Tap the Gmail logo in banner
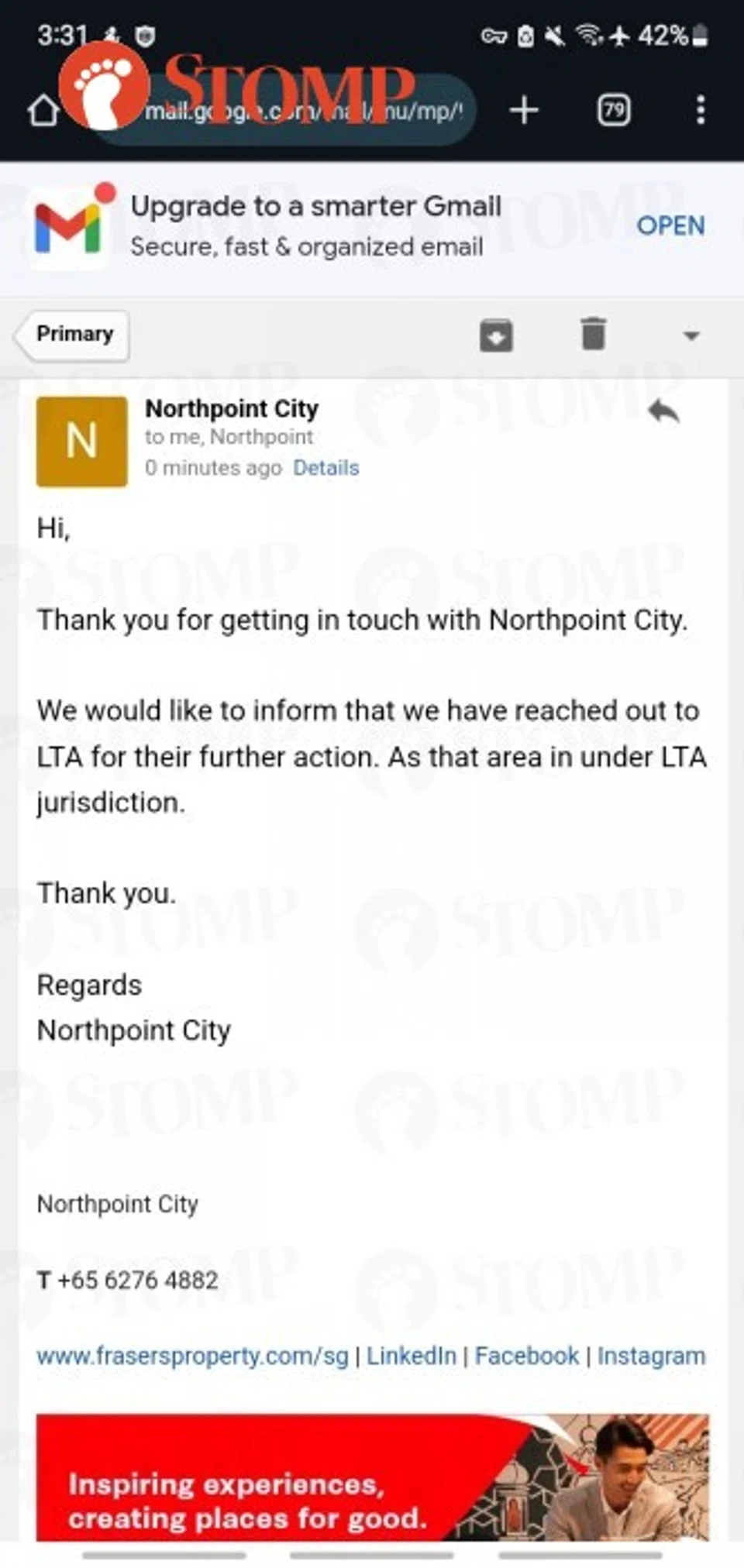This screenshot has width=744, height=1568. coord(68,227)
